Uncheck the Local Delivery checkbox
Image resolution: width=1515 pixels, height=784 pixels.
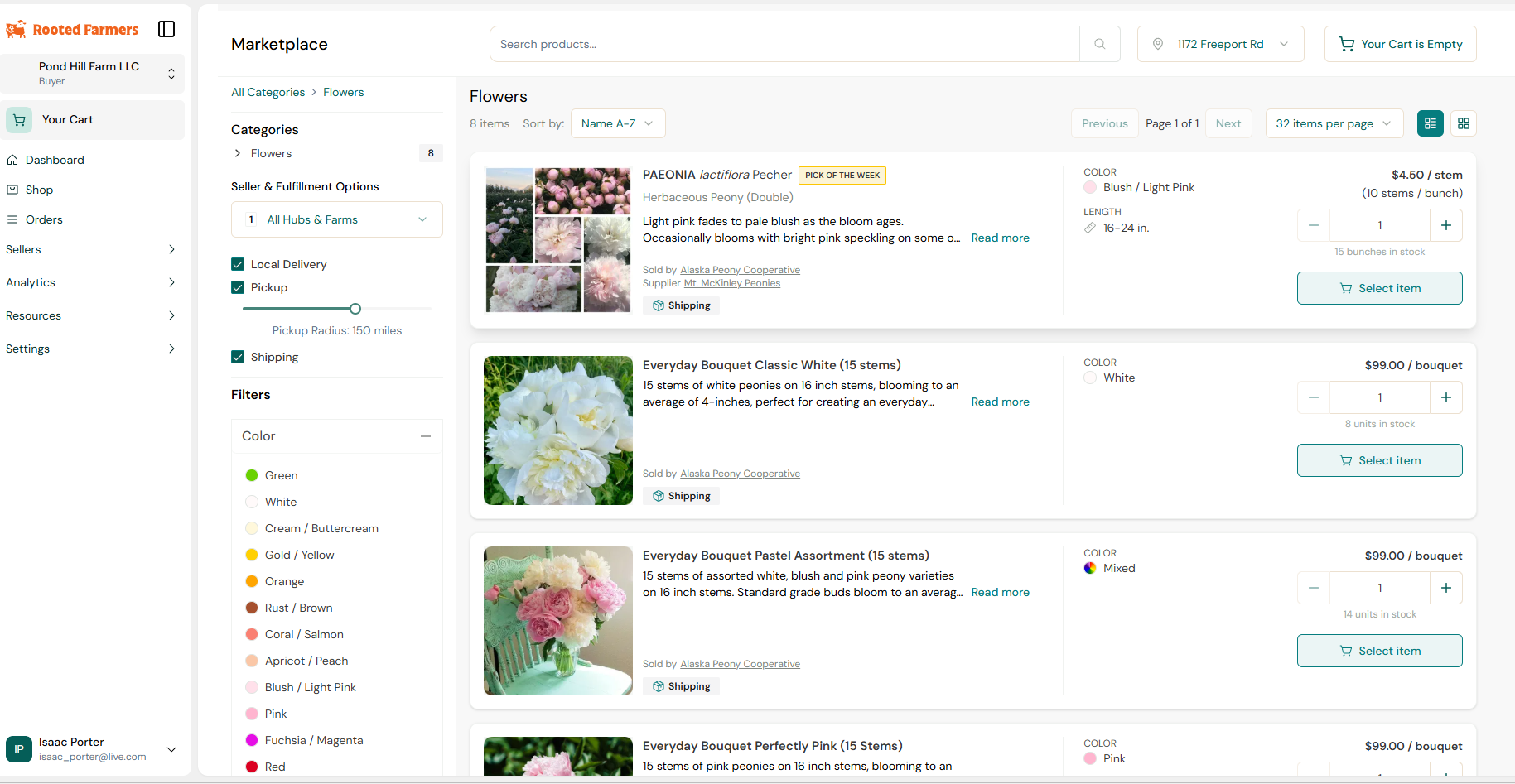[238, 264]
